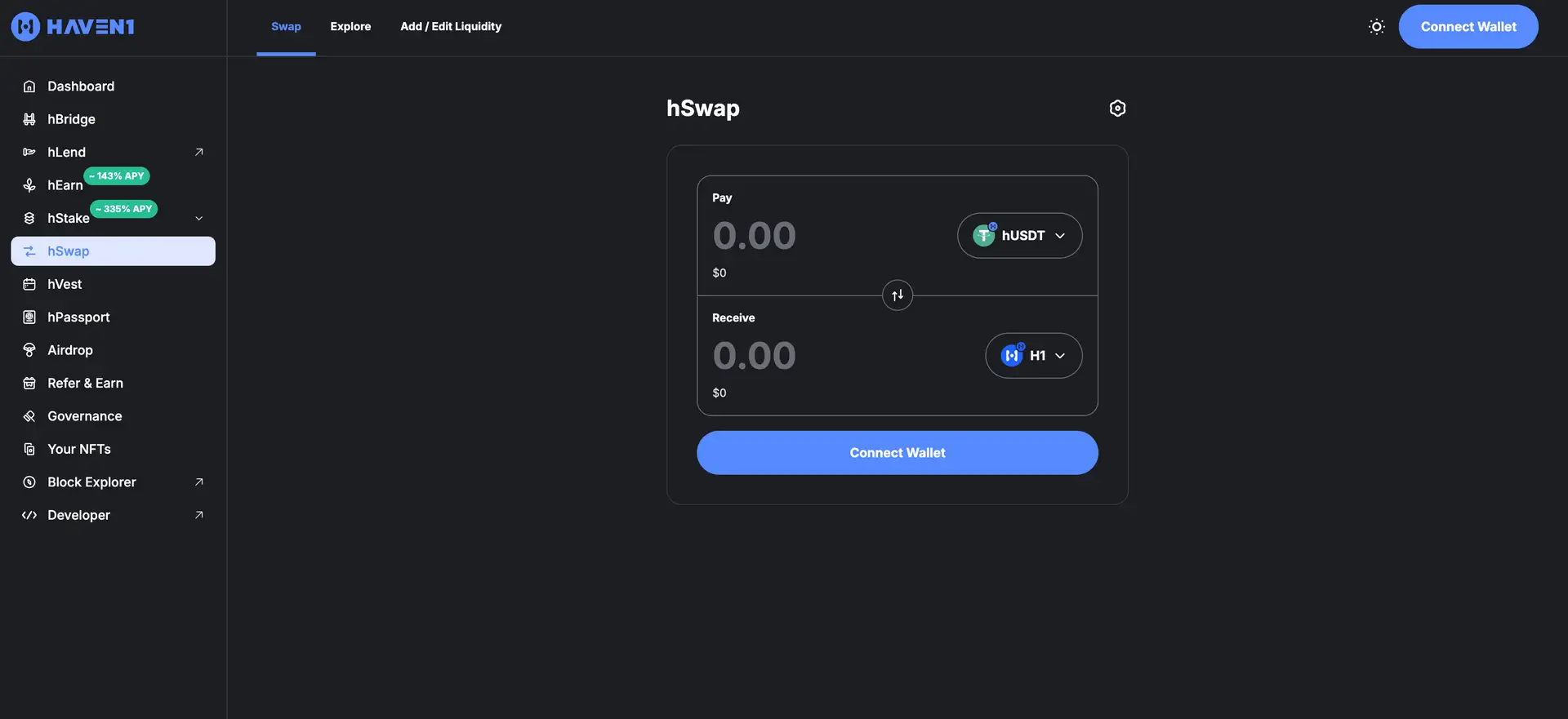Click the hPassport sidebar icon
Viewport: 1568px width, 719px height.
[x=29, y=317]
